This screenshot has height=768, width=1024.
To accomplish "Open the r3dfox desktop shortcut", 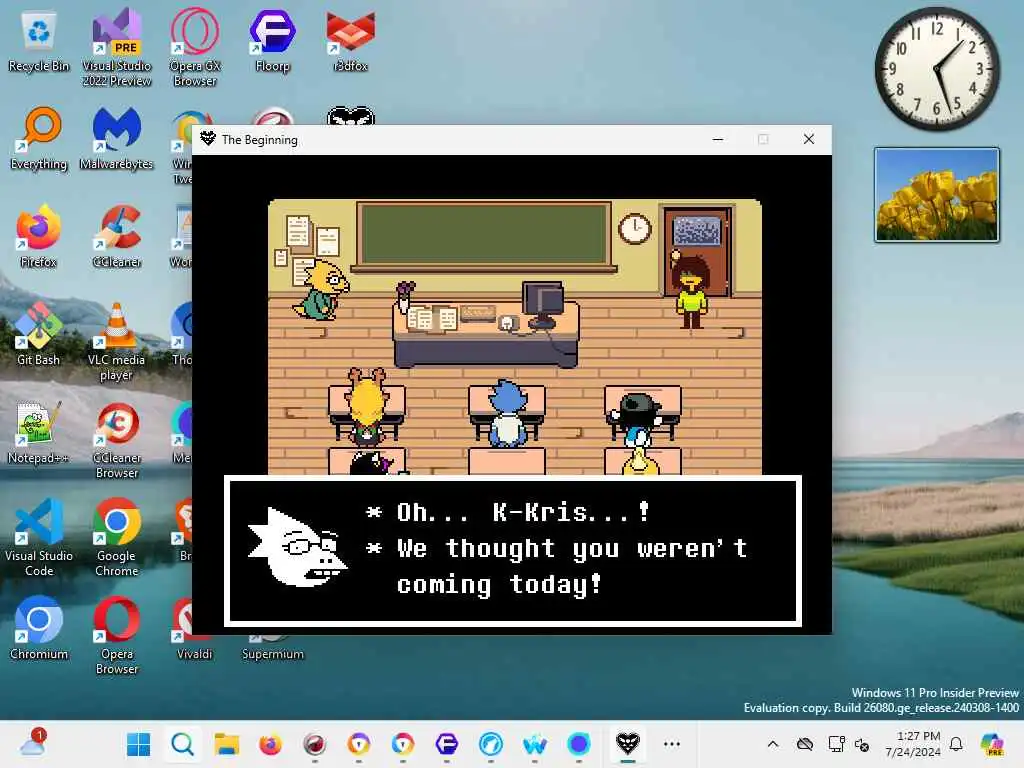I will [x=351, y=40].
